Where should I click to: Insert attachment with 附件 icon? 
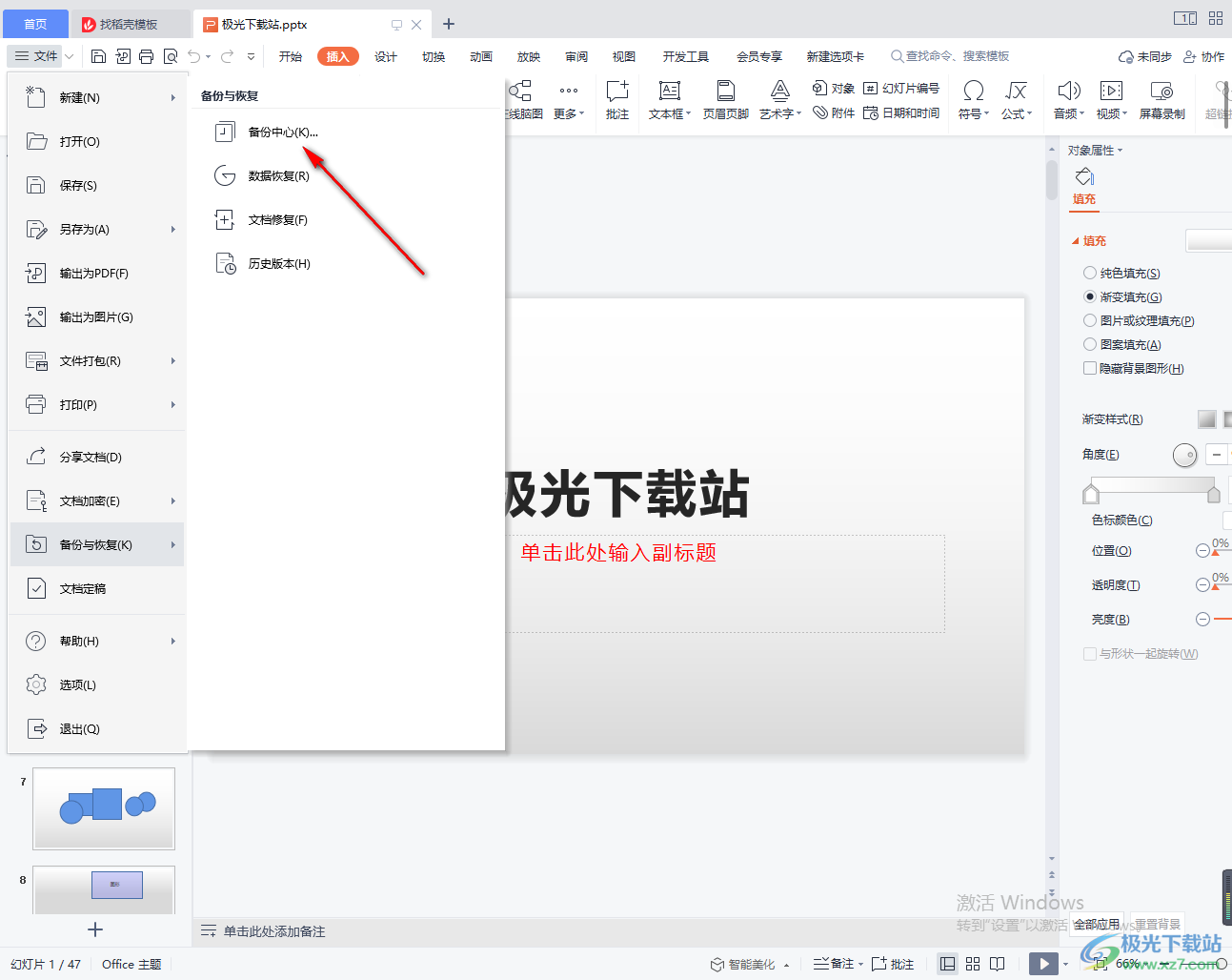[834, 112]
